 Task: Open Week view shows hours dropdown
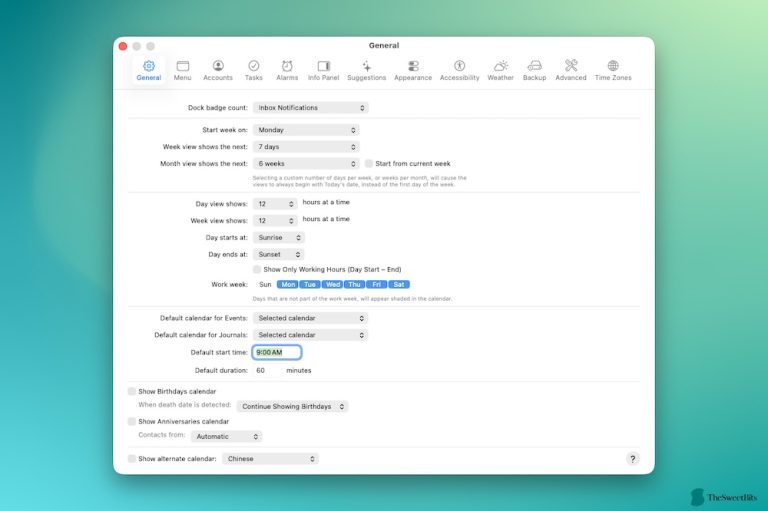click(275, 220)
